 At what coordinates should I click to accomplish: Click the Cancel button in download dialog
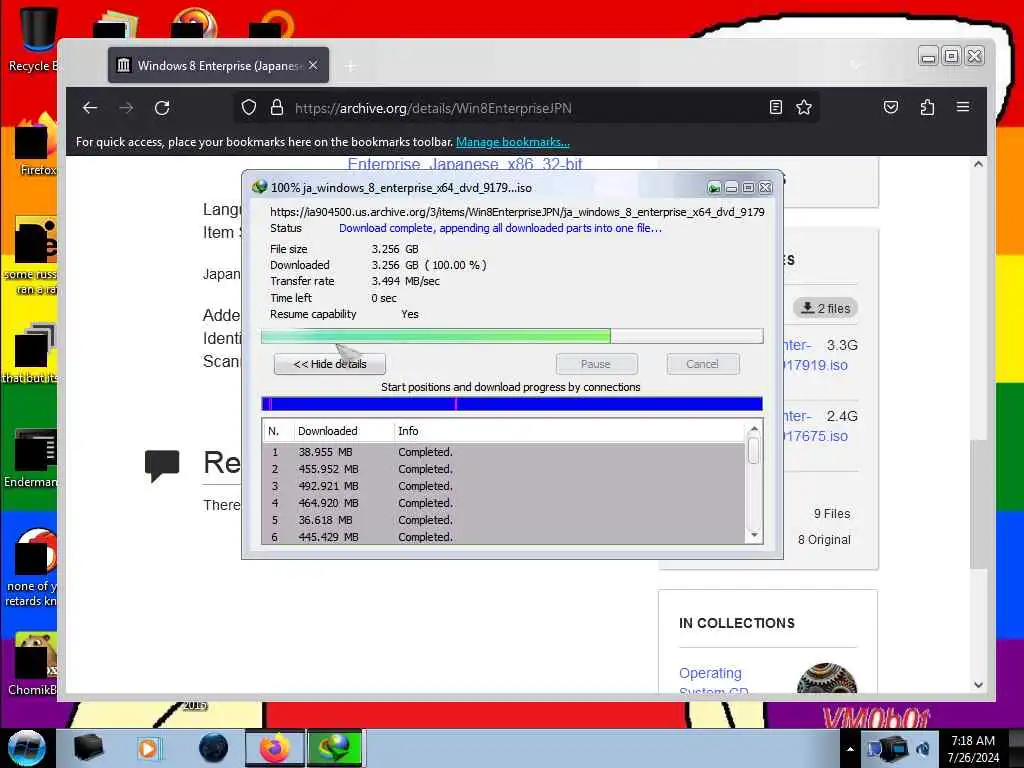tap(703, 364)
